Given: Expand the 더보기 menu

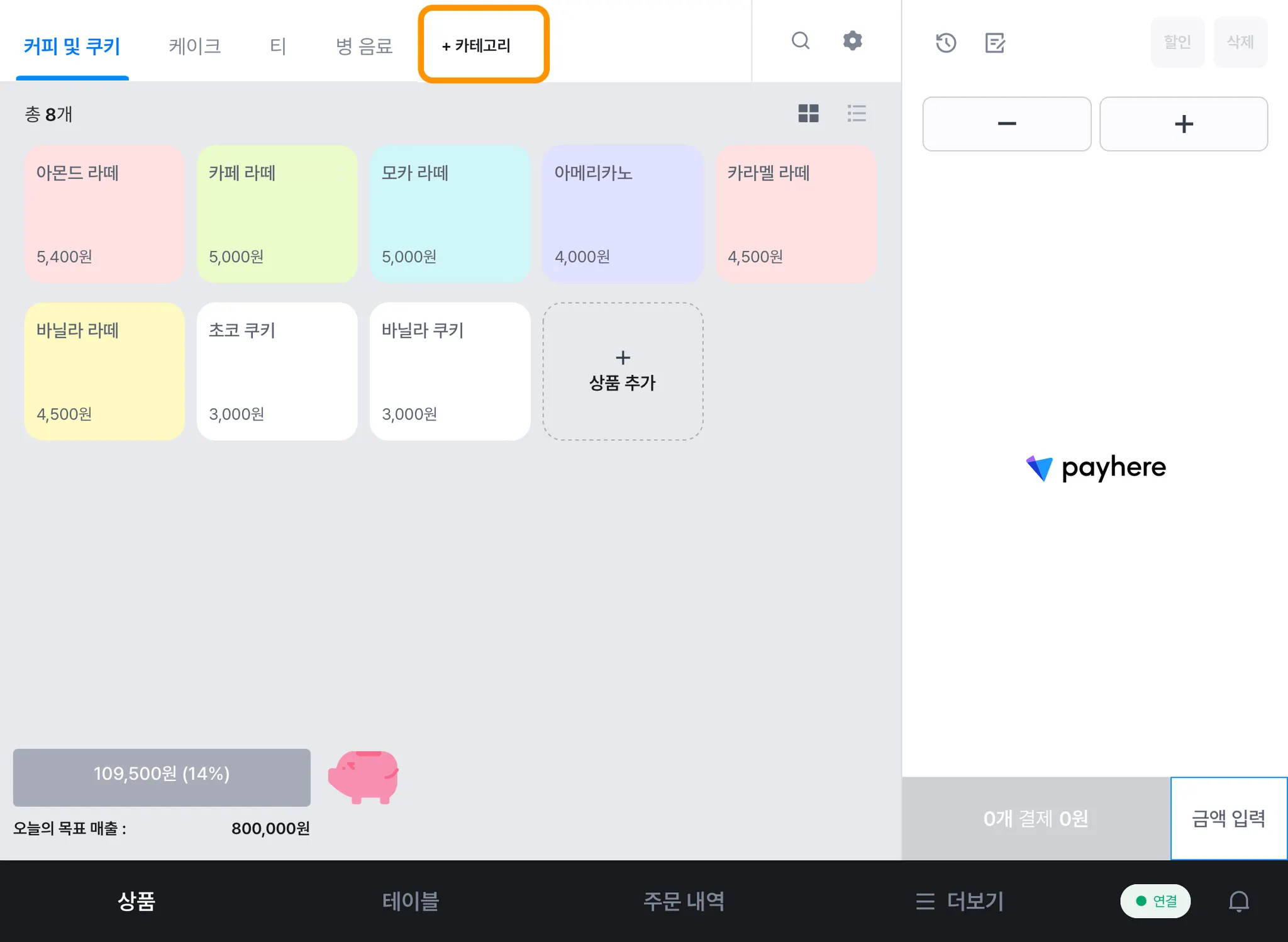Looking at the screenshot, I should click(960, 901).
